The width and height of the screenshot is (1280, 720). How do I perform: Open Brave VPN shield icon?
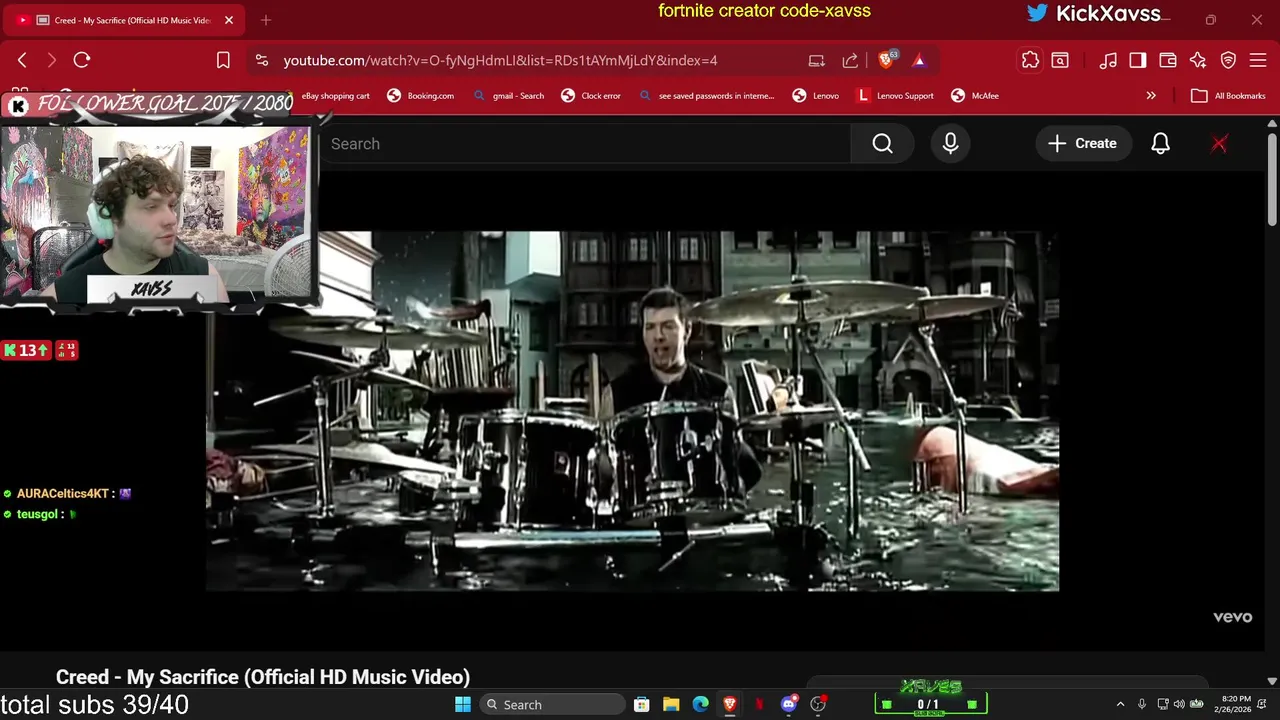point(1229,60)
